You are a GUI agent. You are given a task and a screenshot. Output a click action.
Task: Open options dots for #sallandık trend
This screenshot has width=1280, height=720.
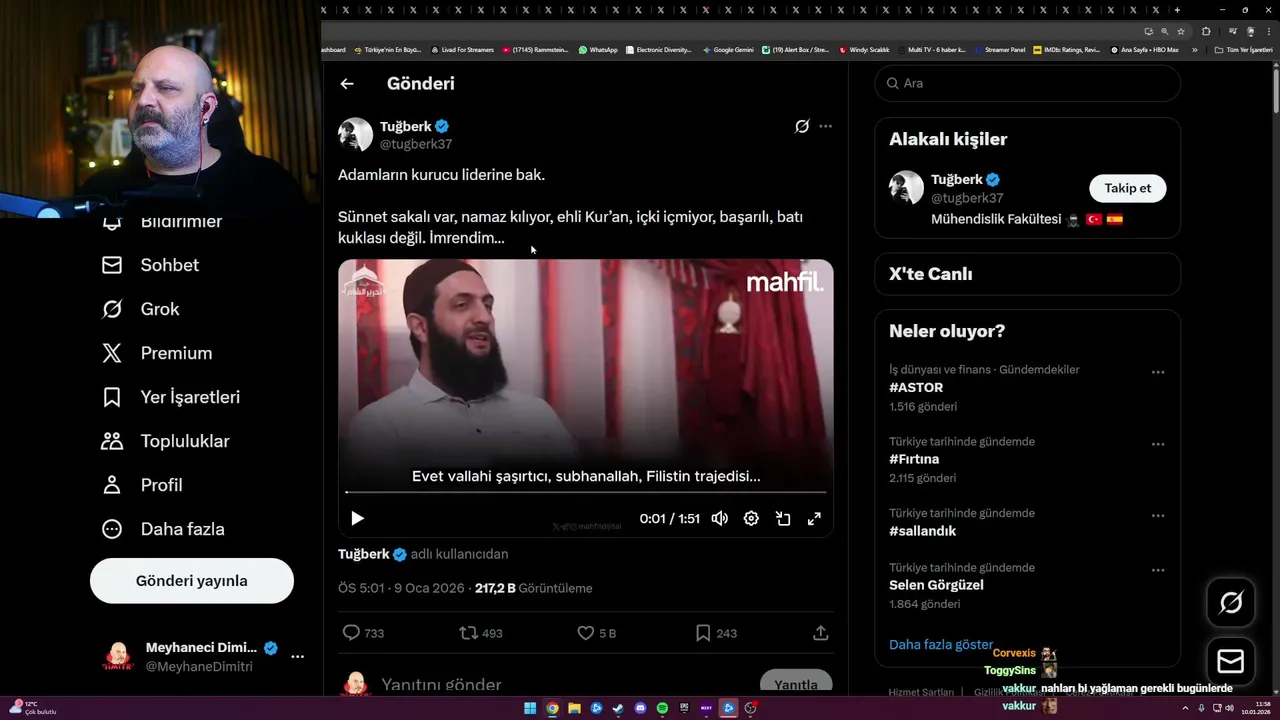[x=1158, y=516]
